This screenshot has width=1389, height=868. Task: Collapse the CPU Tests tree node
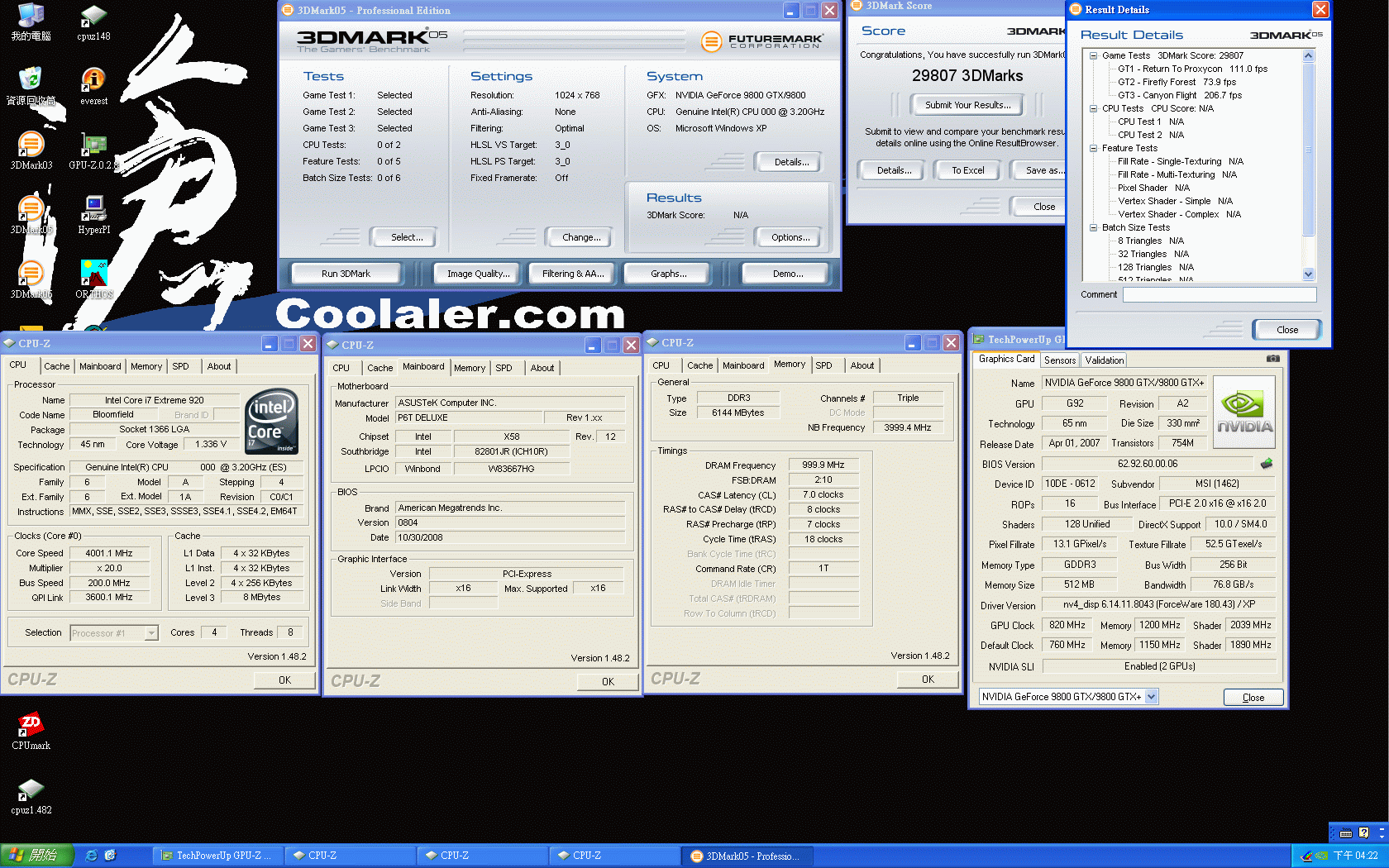pyautogui.click(x=1093, y=108)
